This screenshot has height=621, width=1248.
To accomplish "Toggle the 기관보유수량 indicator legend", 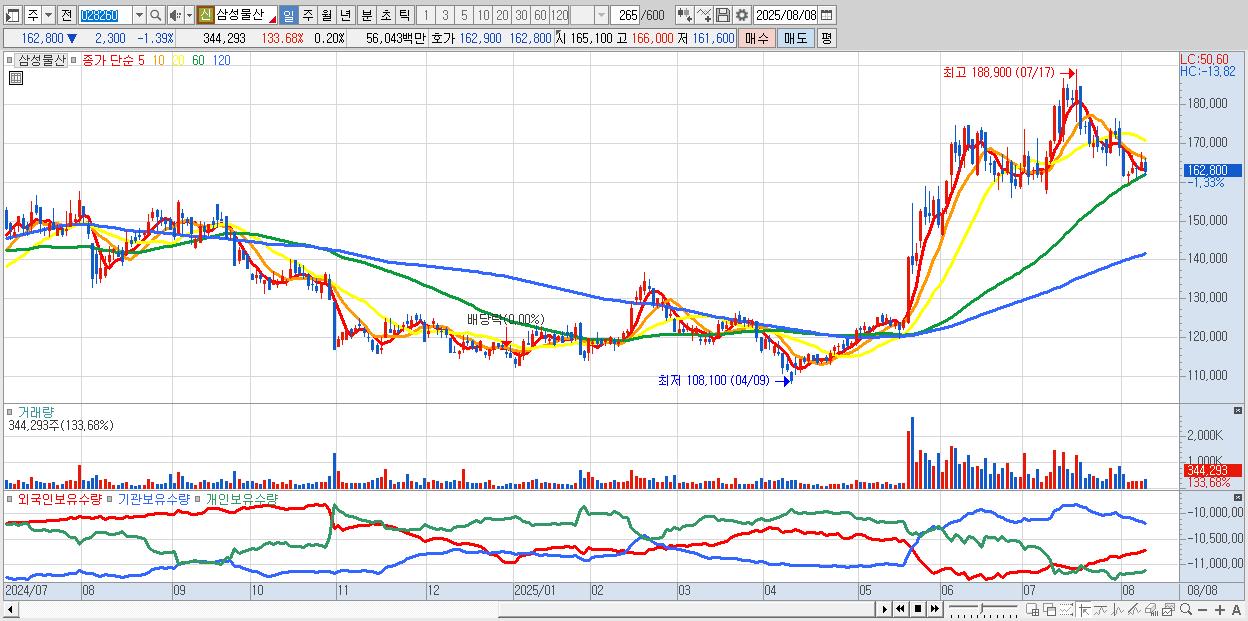I will pyautogui.click(x=152, y=498).
